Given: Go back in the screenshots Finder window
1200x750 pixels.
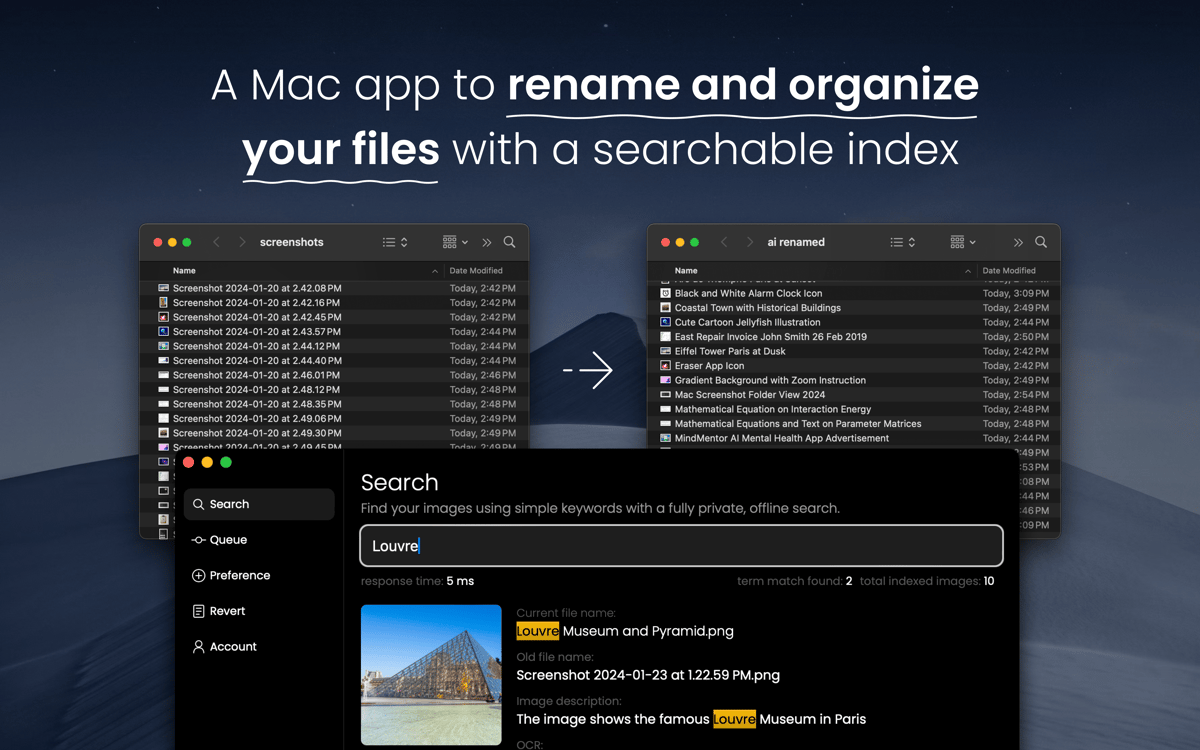Looking at the screenshot, I should pyautogui.click(x=217, y=242).
